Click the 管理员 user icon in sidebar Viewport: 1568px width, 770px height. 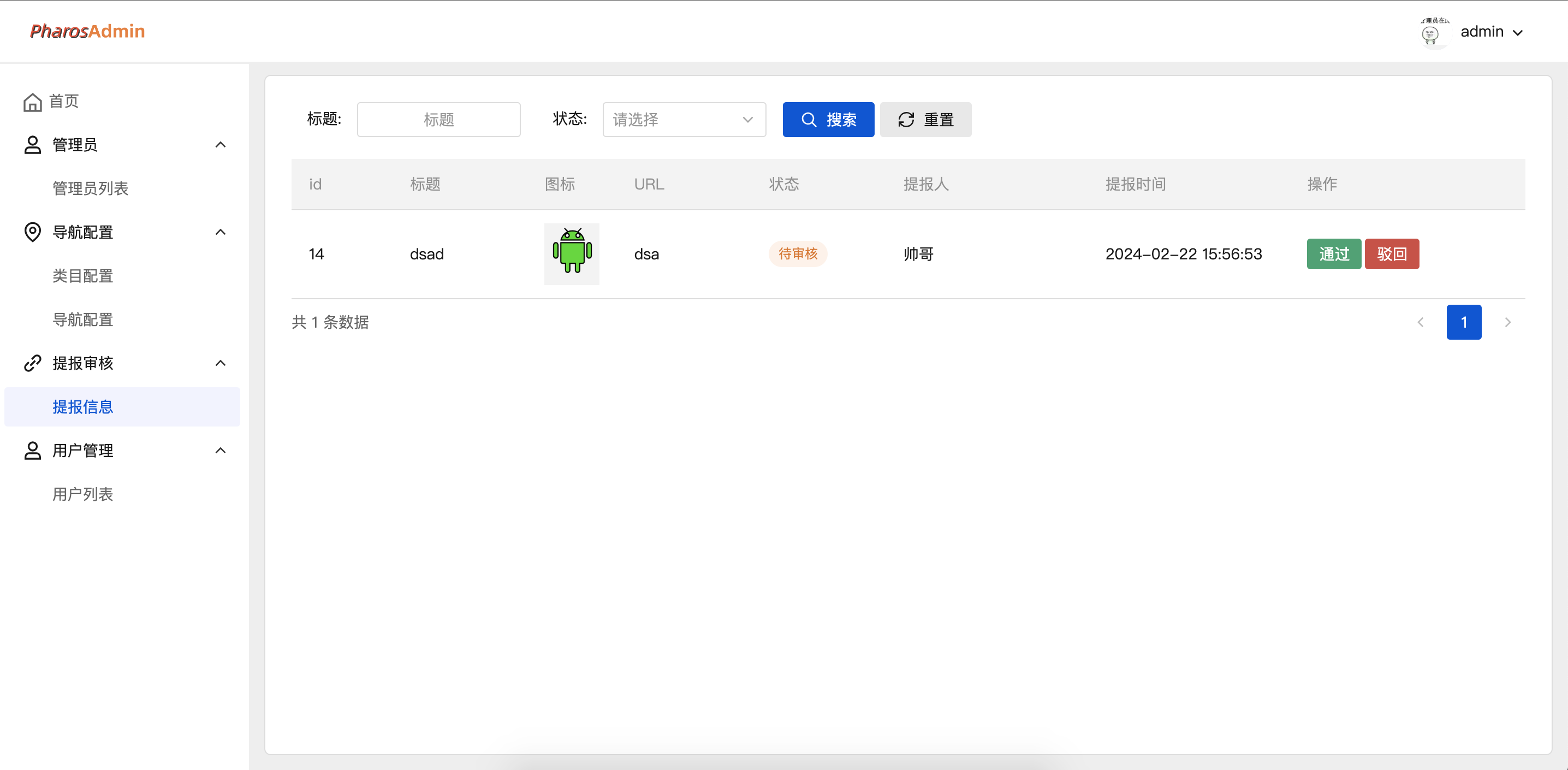click(33, 144)
